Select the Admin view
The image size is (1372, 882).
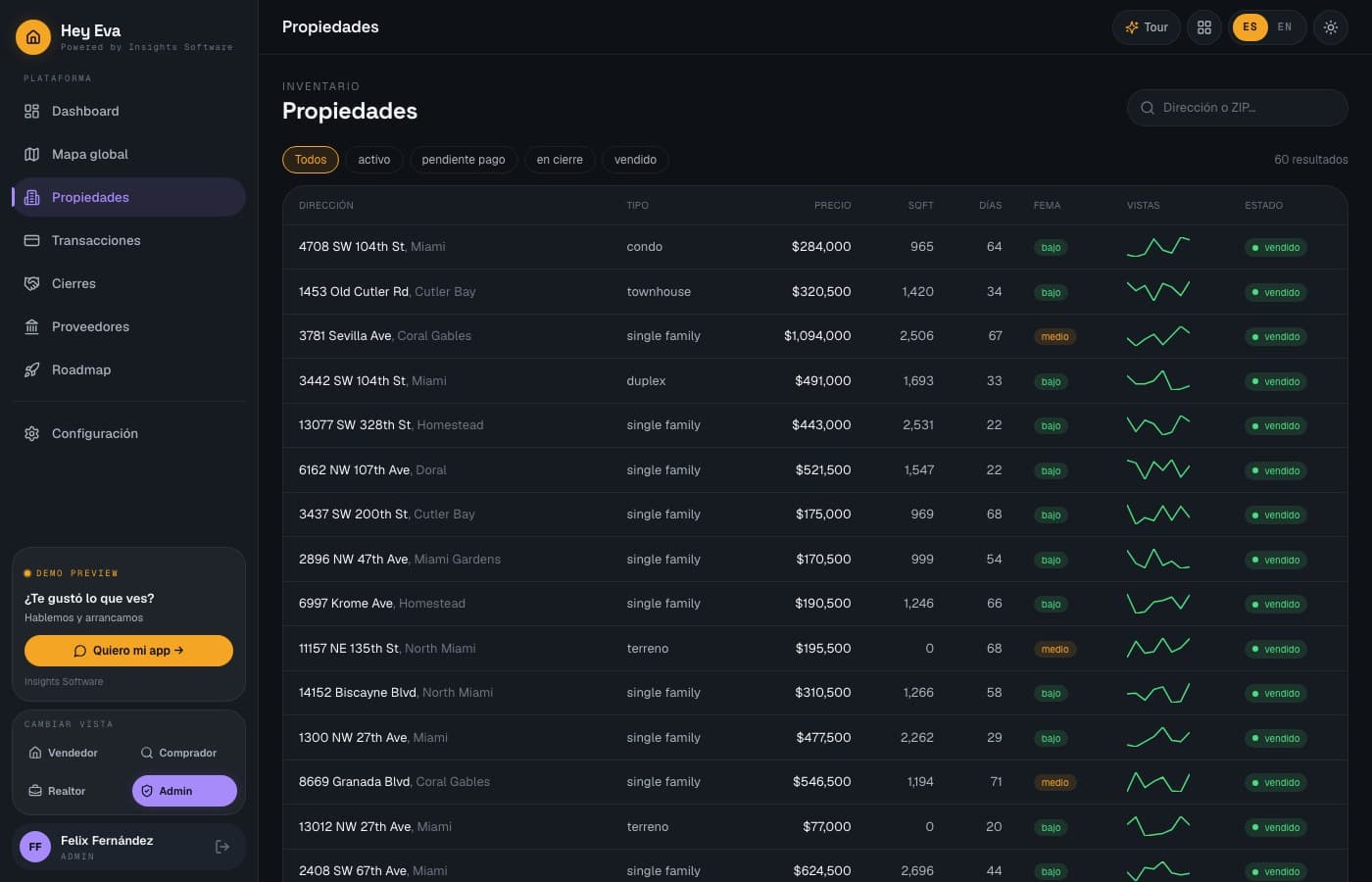point(184,792)
